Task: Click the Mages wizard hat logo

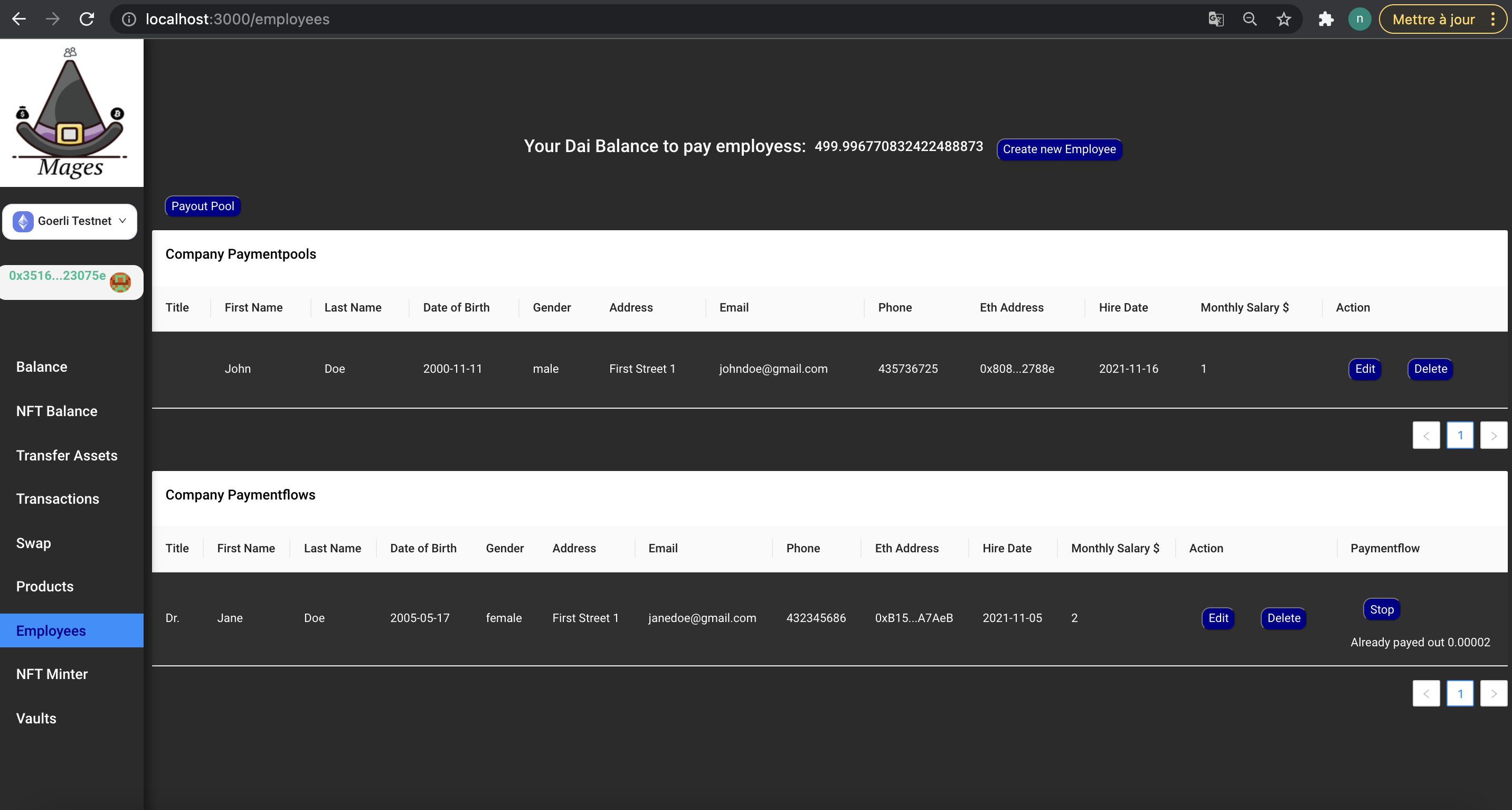Action: click(70, 112)
